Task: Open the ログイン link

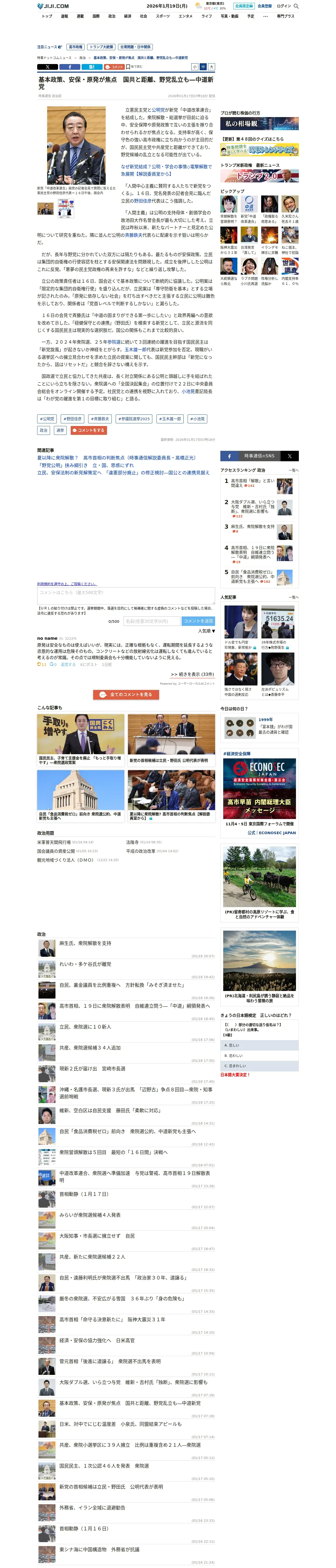Action: [x=284, y=6]
